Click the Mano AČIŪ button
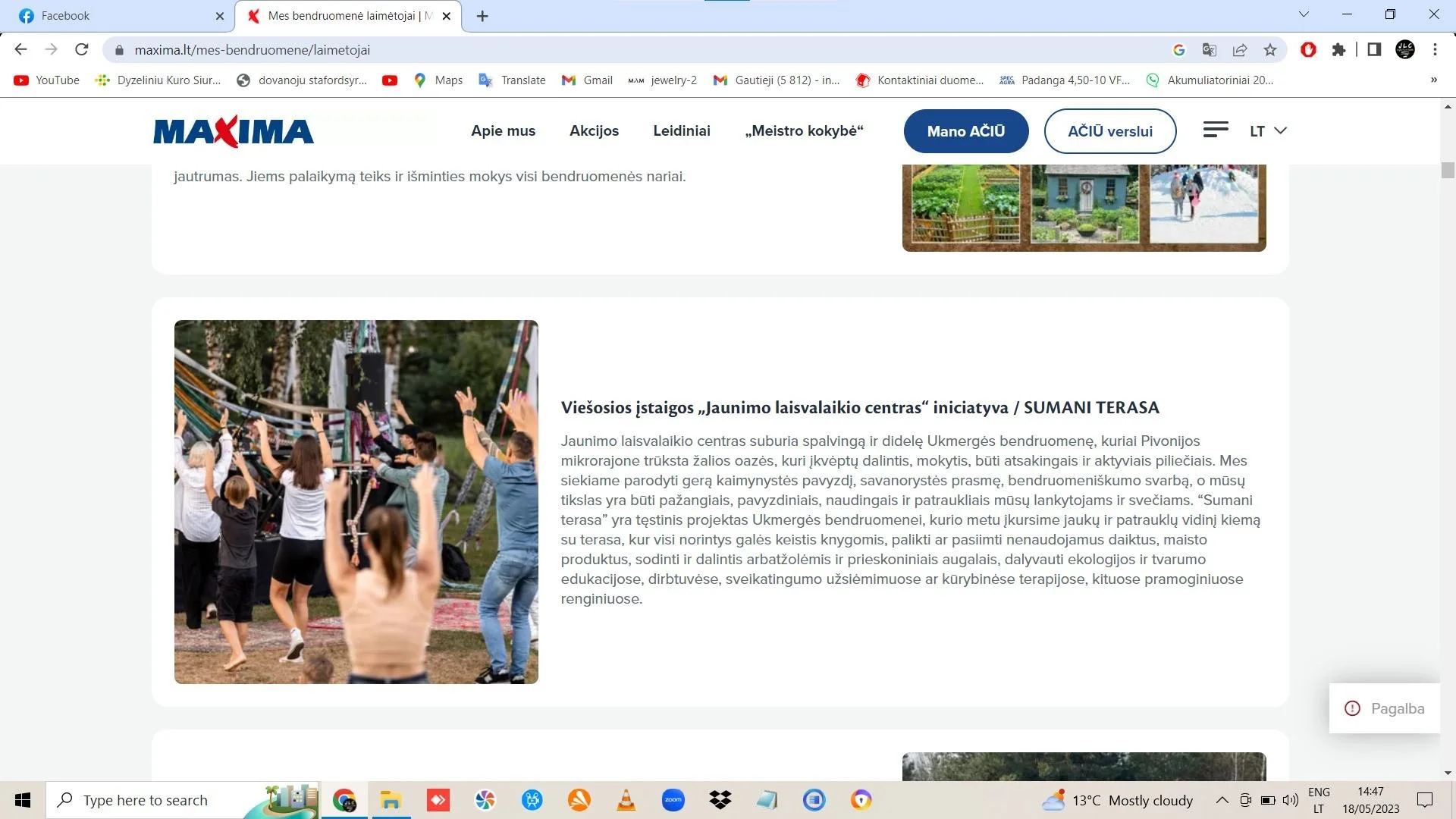The height and width of the screenshot is (819, 1456). click(x=966, y=131)
